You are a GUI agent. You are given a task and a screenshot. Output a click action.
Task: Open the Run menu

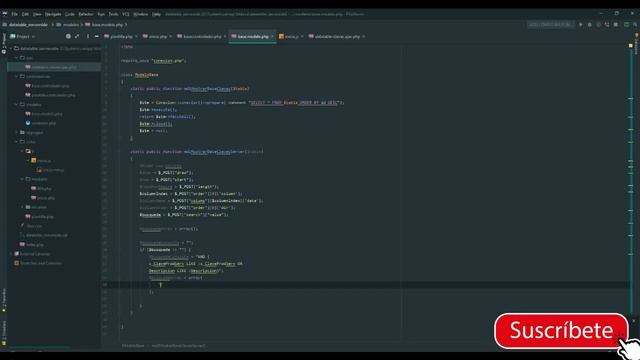pyautogui.click(x=101, y=14)
